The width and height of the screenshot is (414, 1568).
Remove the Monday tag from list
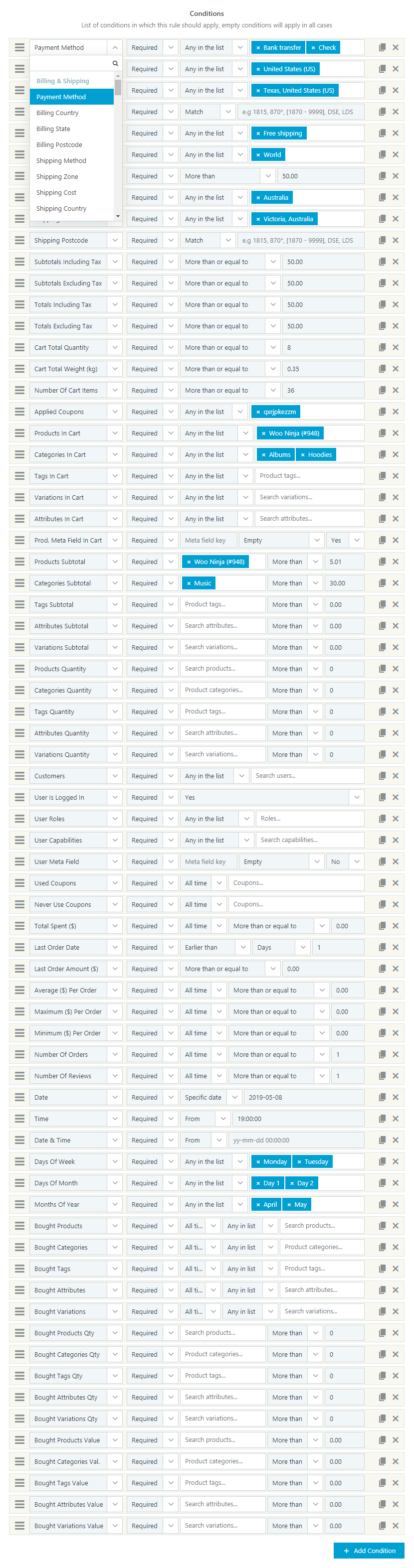tap(258, 1161)
